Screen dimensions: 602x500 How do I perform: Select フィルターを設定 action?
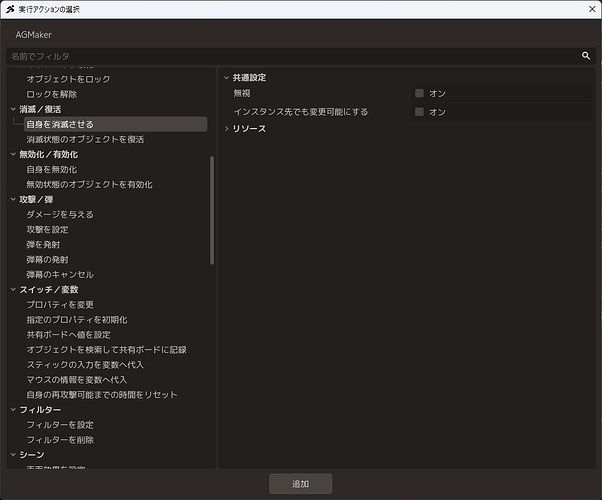[x=60, y=425]
